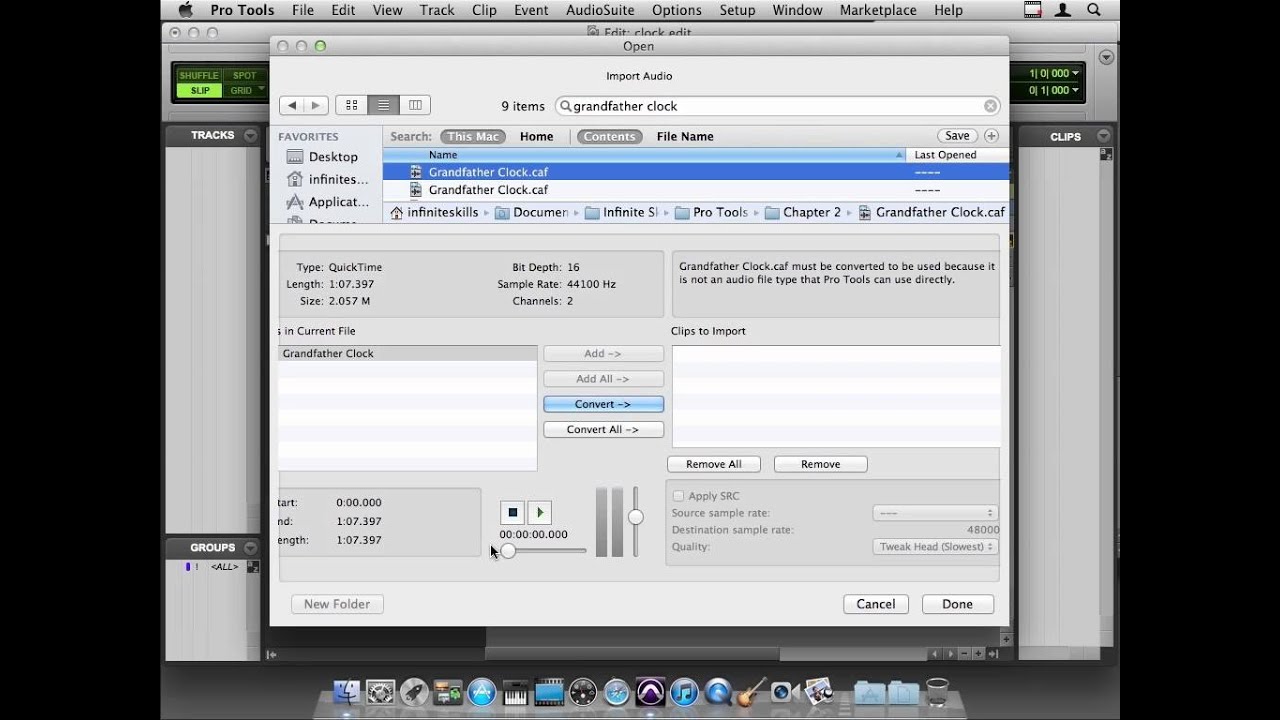Image resolution: width=1280 pixels, height=720 pixels.
Task: Click the 'grandfather clock' search field
Action: 775,106
